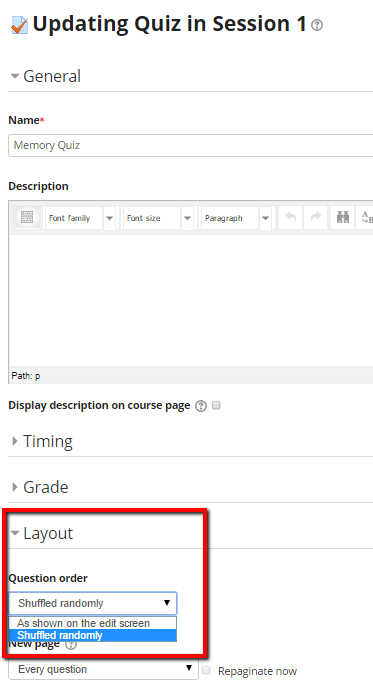This screenshot has height=697, width=373.
Task: Open the Font size dropdown
Action: [x=158, y=218]
